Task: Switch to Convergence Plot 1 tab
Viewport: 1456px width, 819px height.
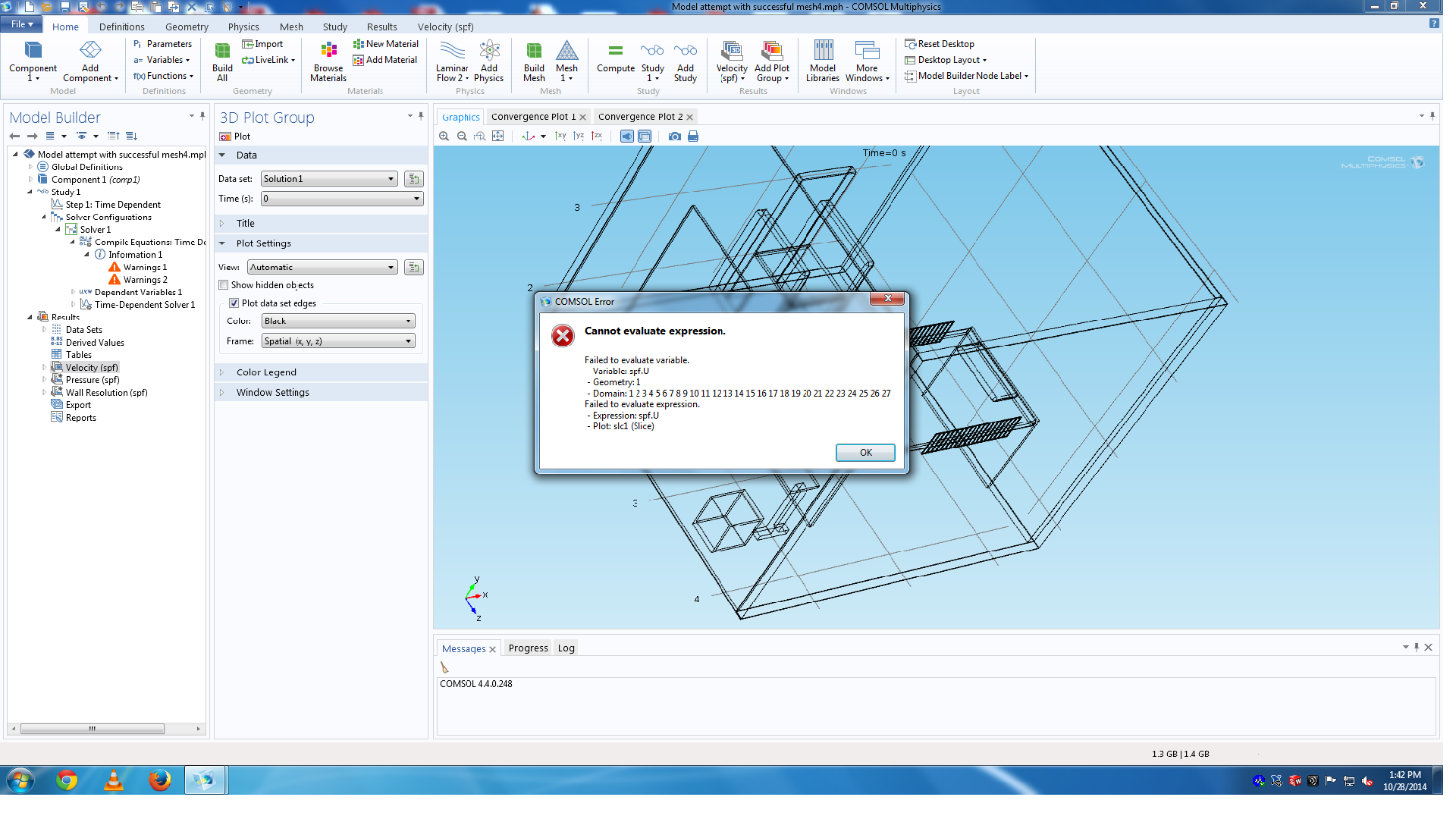Action: pyautogui.click(x=532, y=117)
